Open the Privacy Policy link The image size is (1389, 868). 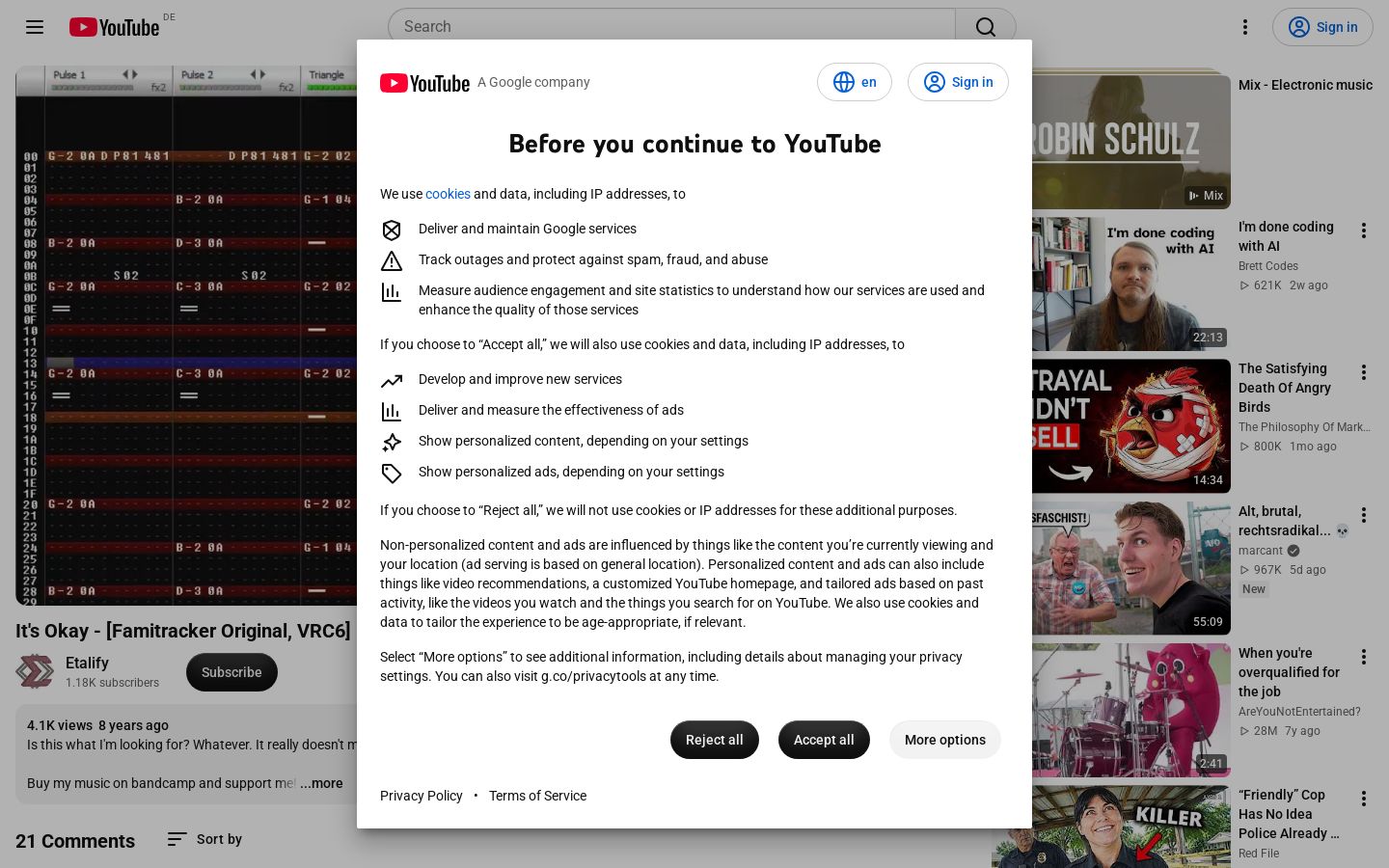[422, 796]
